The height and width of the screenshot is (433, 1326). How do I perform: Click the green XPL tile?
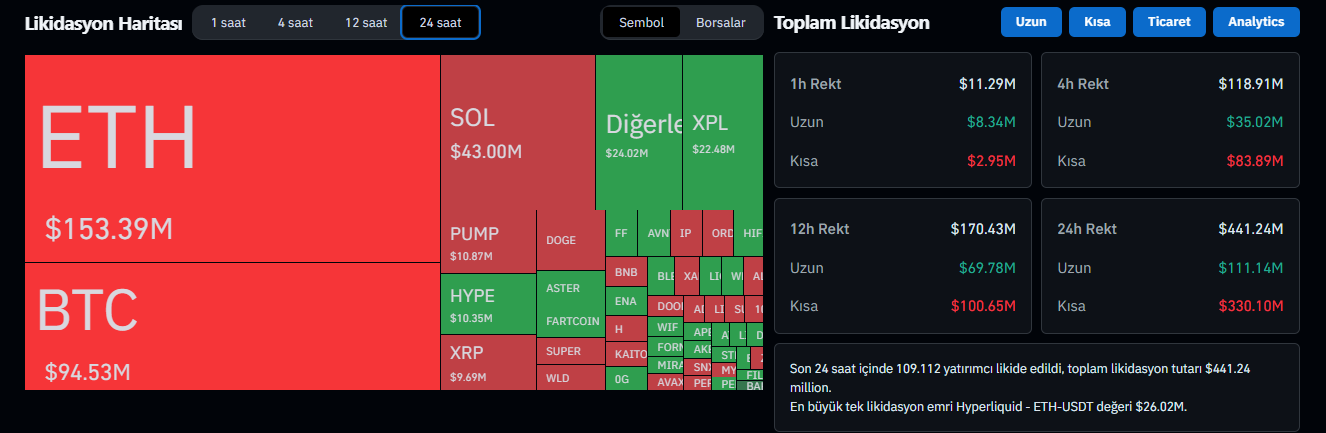pos(722,132)
